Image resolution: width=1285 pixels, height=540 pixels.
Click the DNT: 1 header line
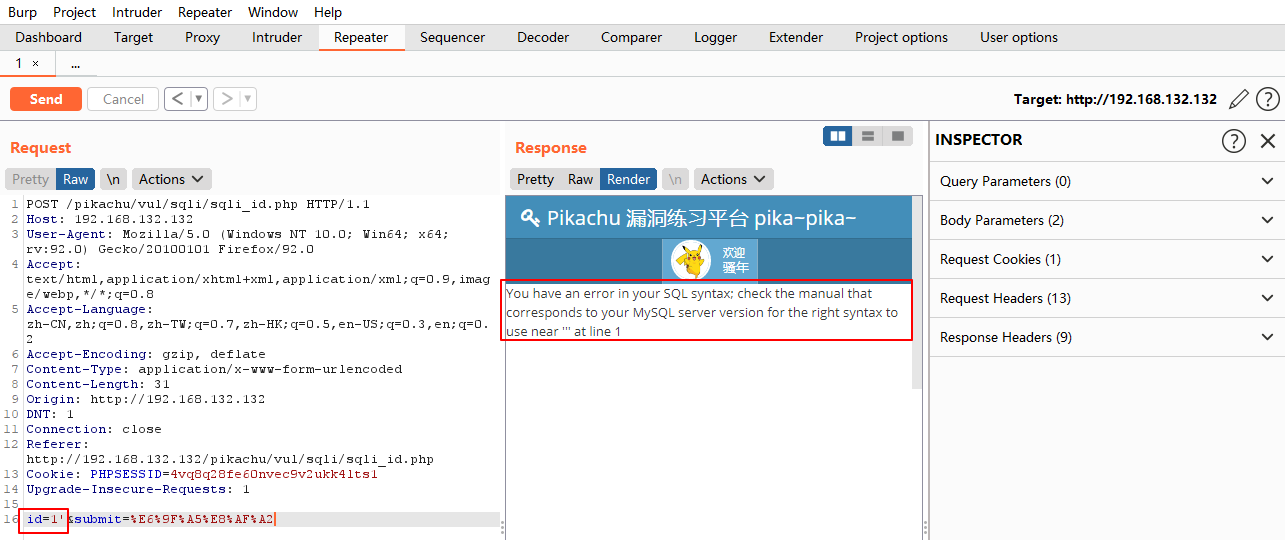pos(50,415)
